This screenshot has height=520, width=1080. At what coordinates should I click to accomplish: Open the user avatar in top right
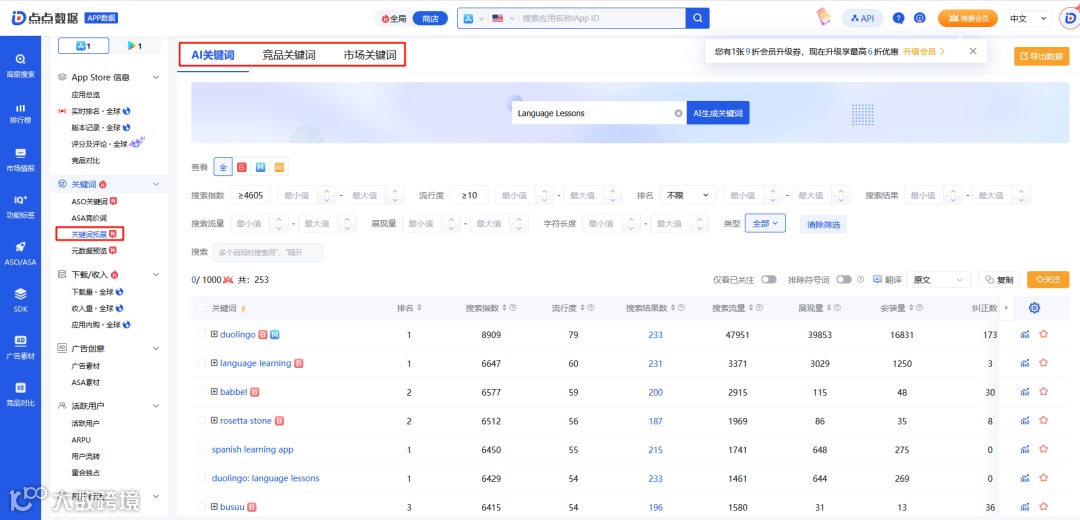point(1068,19)
